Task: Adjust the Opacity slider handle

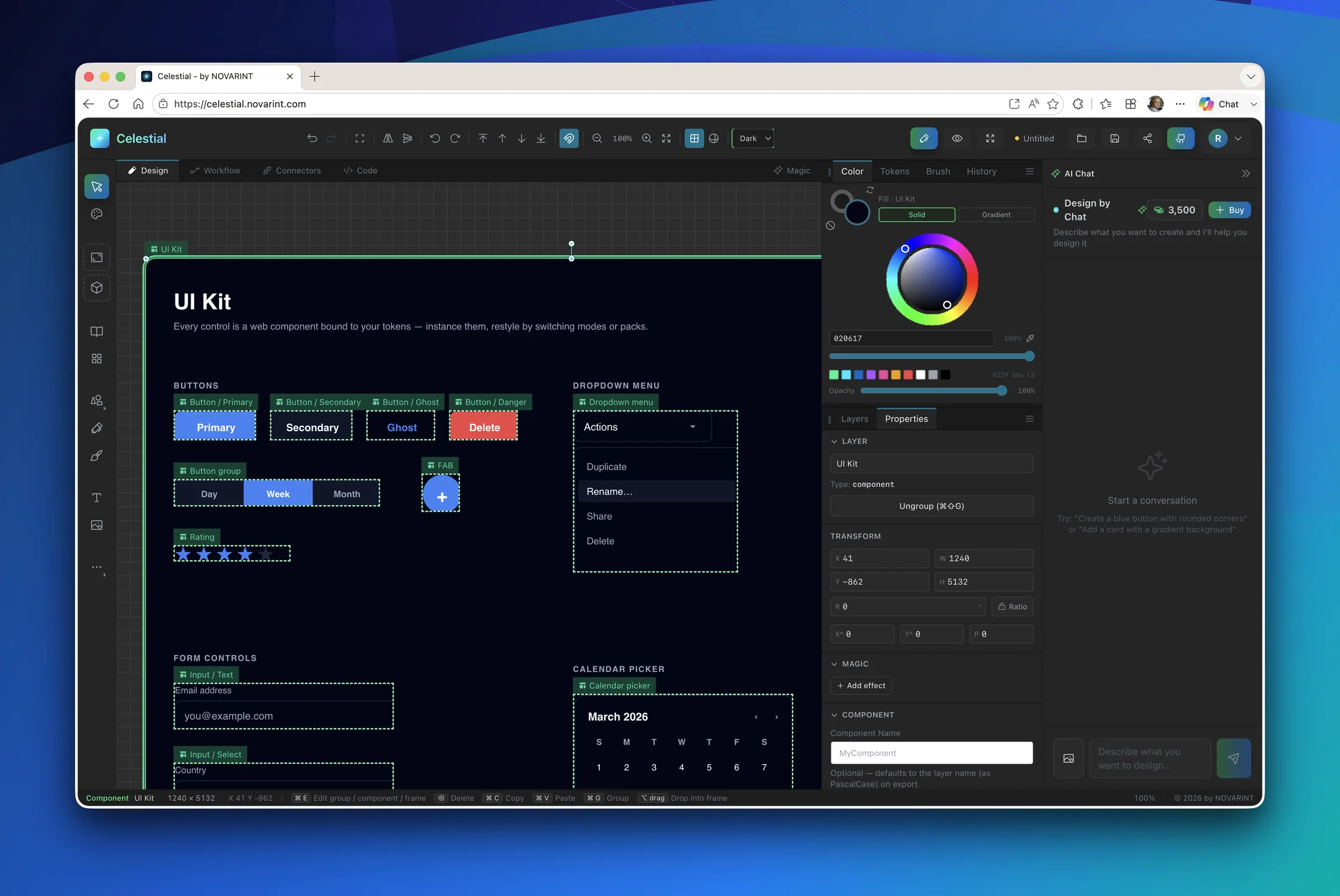Action: coord(1002,391)
